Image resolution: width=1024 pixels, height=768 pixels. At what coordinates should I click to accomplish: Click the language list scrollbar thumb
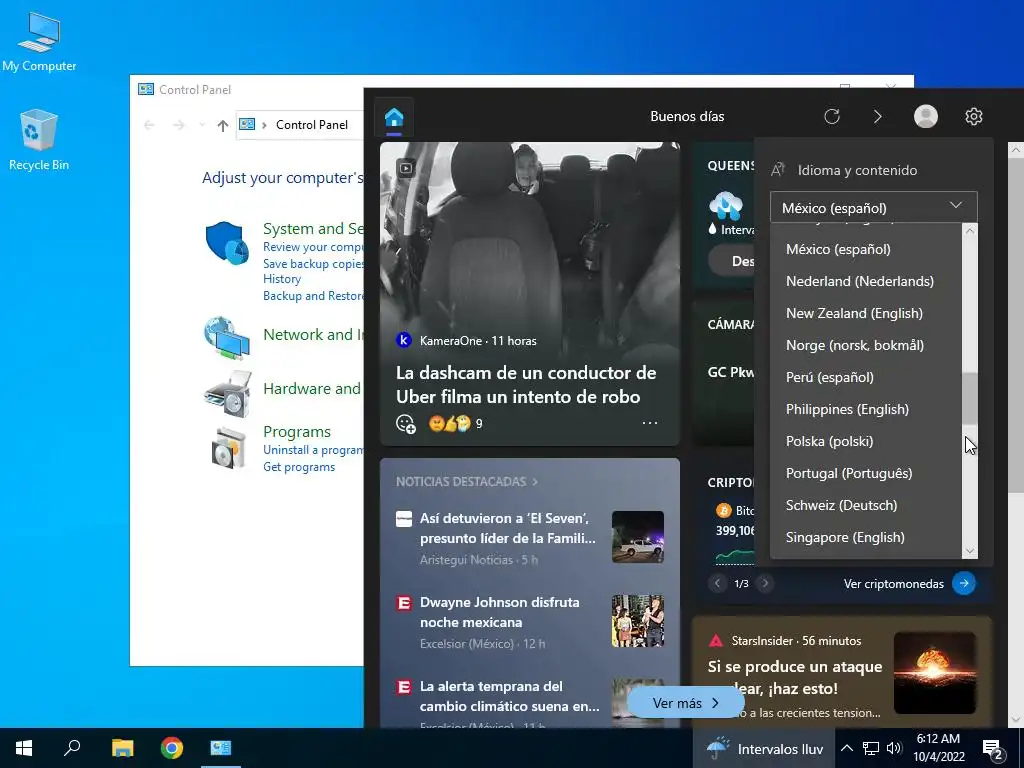click(970, 398)
